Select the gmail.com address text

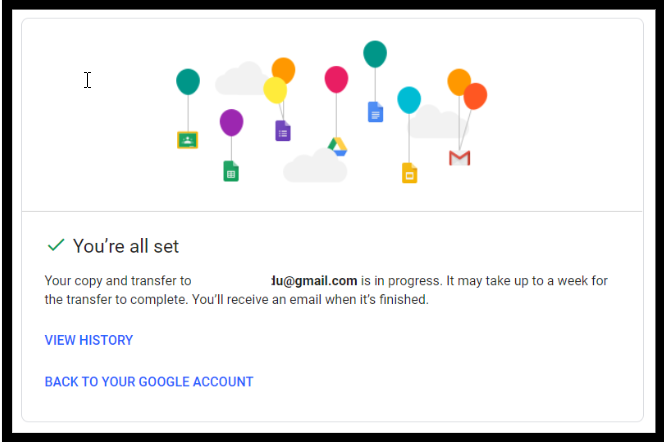tap(314, 281)
